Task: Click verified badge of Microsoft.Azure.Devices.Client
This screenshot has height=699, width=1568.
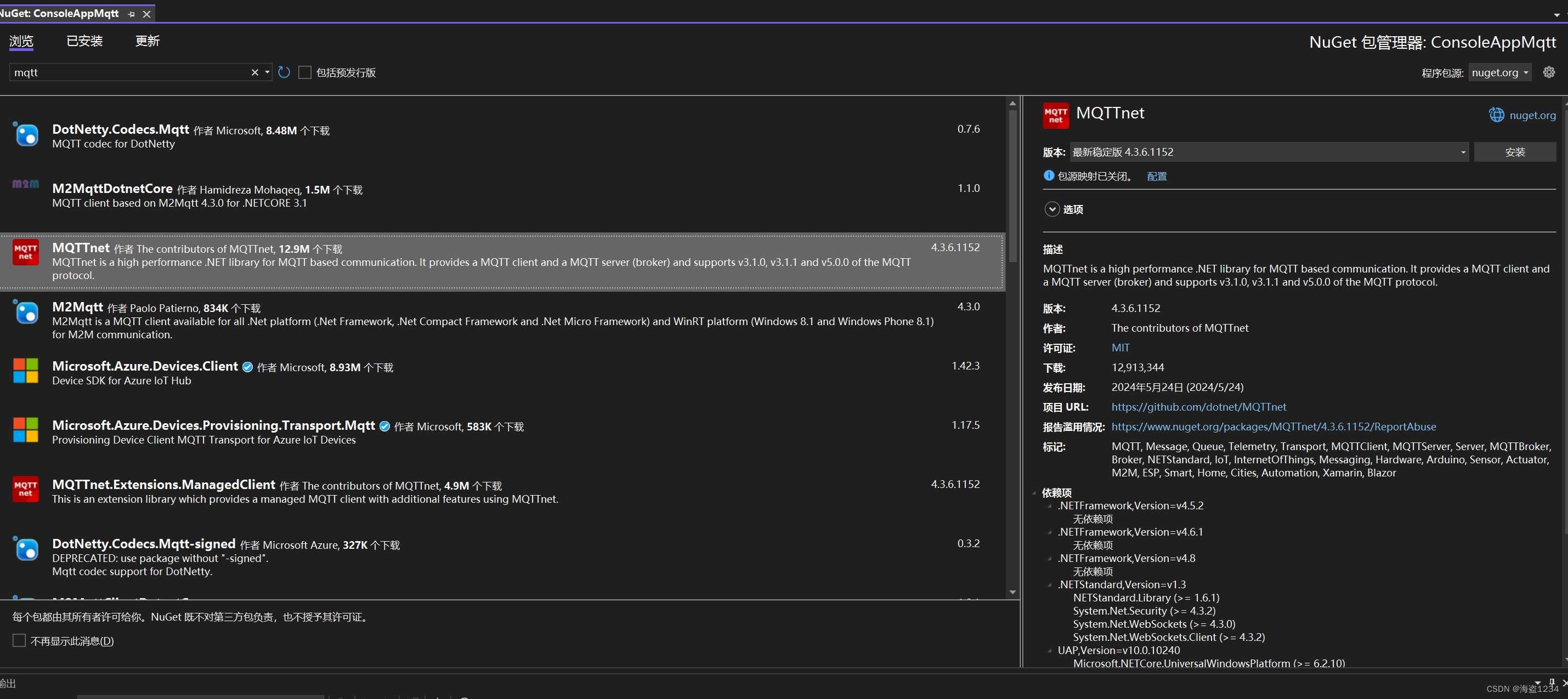Action: click(247, 367)
